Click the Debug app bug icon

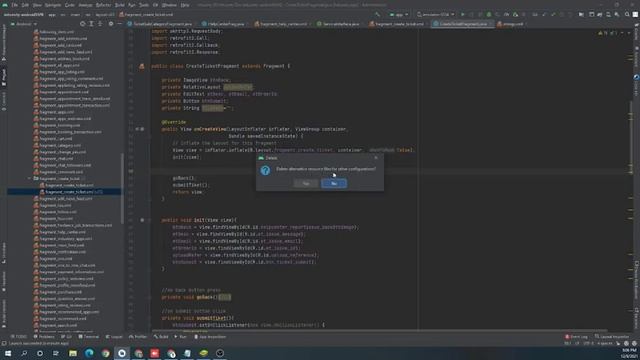click(489, 14)
